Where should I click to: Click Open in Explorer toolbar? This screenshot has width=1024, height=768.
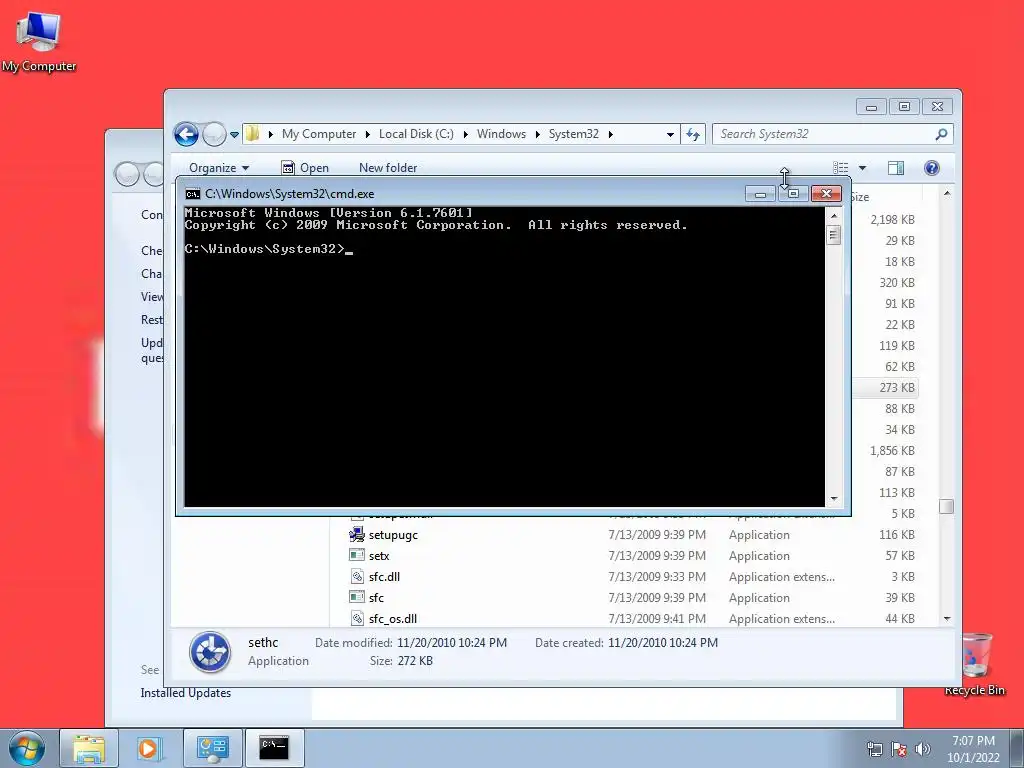click(x=305, y=168)
